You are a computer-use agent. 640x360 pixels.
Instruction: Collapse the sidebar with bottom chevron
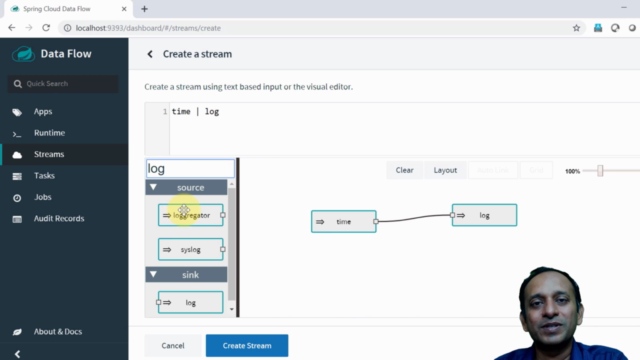[17, 354]
